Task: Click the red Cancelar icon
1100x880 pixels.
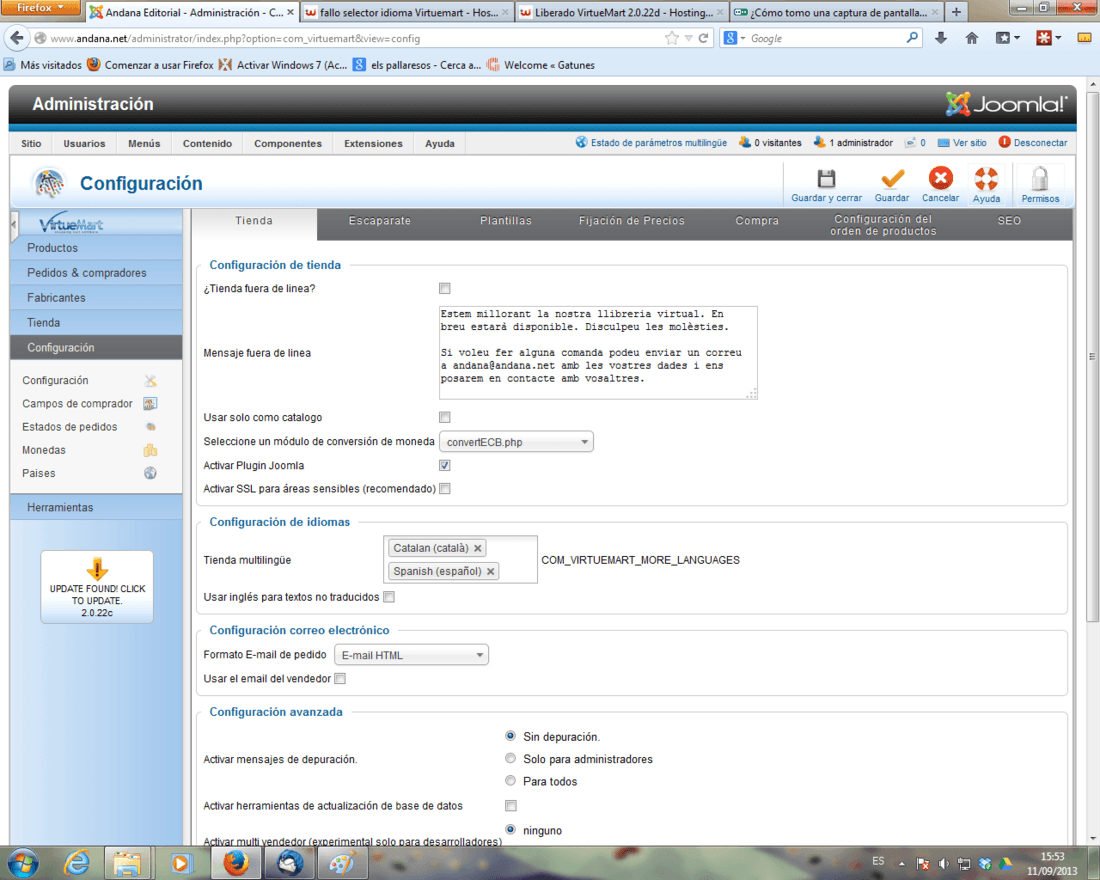Action: 940,178
